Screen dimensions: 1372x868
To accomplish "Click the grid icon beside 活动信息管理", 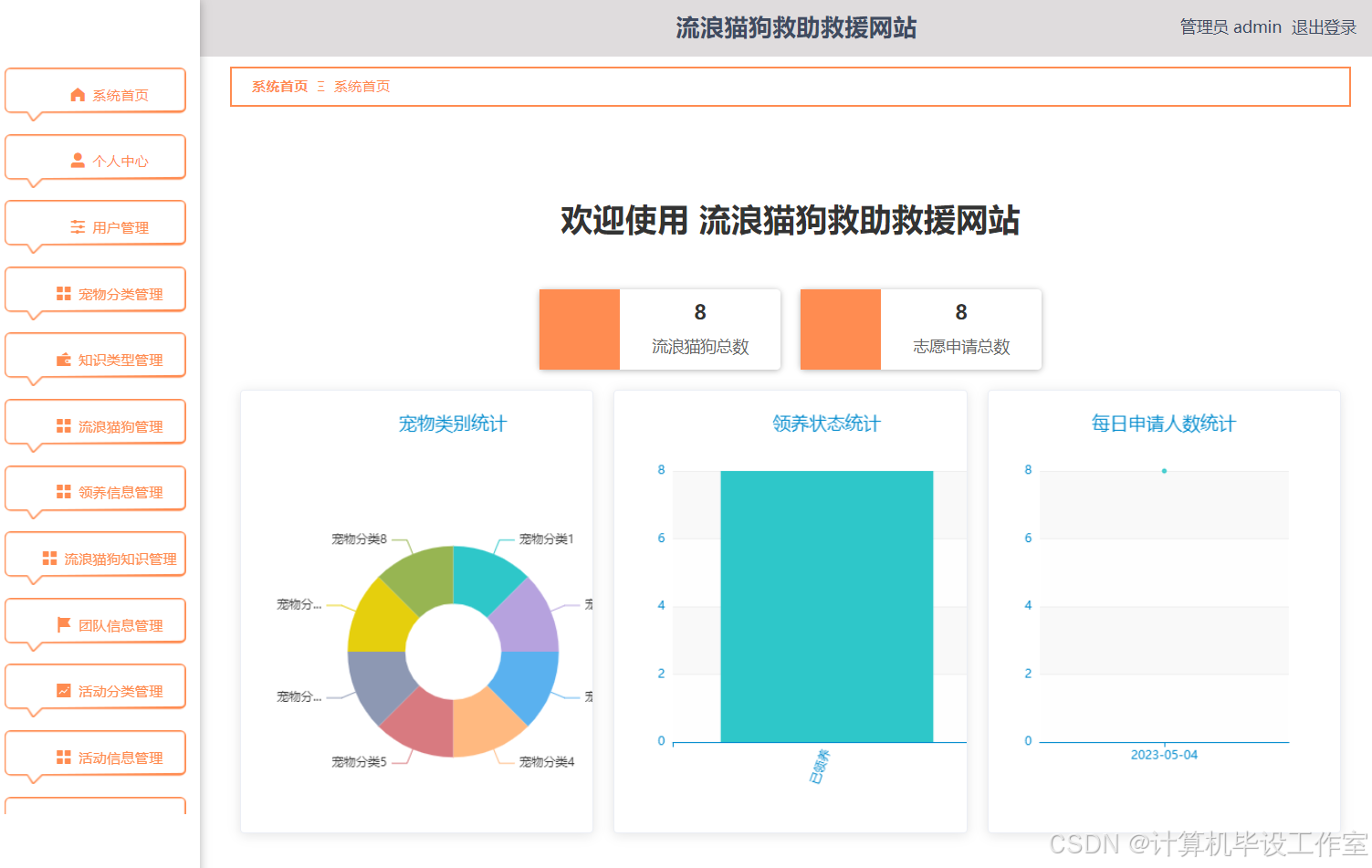I will point(63,758).
